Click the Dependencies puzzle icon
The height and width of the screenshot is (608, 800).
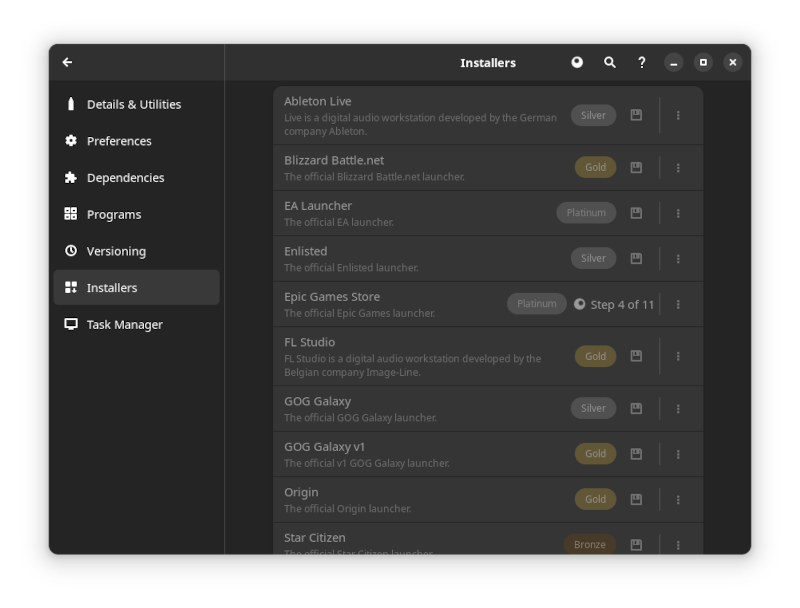[x=69, y=177]
